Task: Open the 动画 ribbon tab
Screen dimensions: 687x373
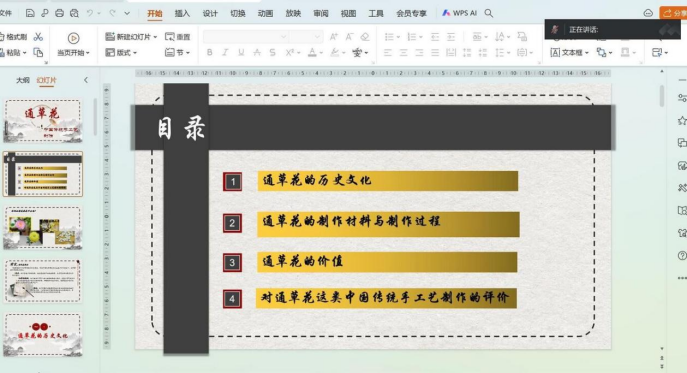Action: point(266,14)
